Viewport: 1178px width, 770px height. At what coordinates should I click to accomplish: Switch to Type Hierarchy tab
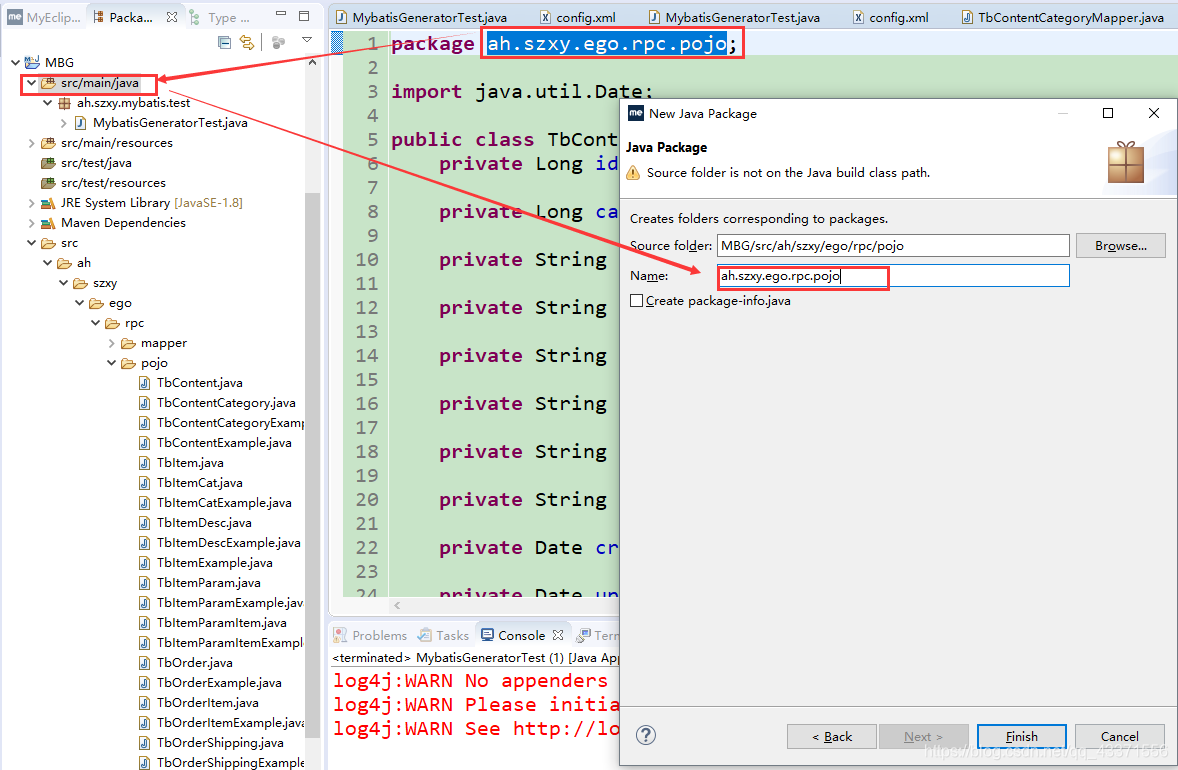tap(219, 17)
